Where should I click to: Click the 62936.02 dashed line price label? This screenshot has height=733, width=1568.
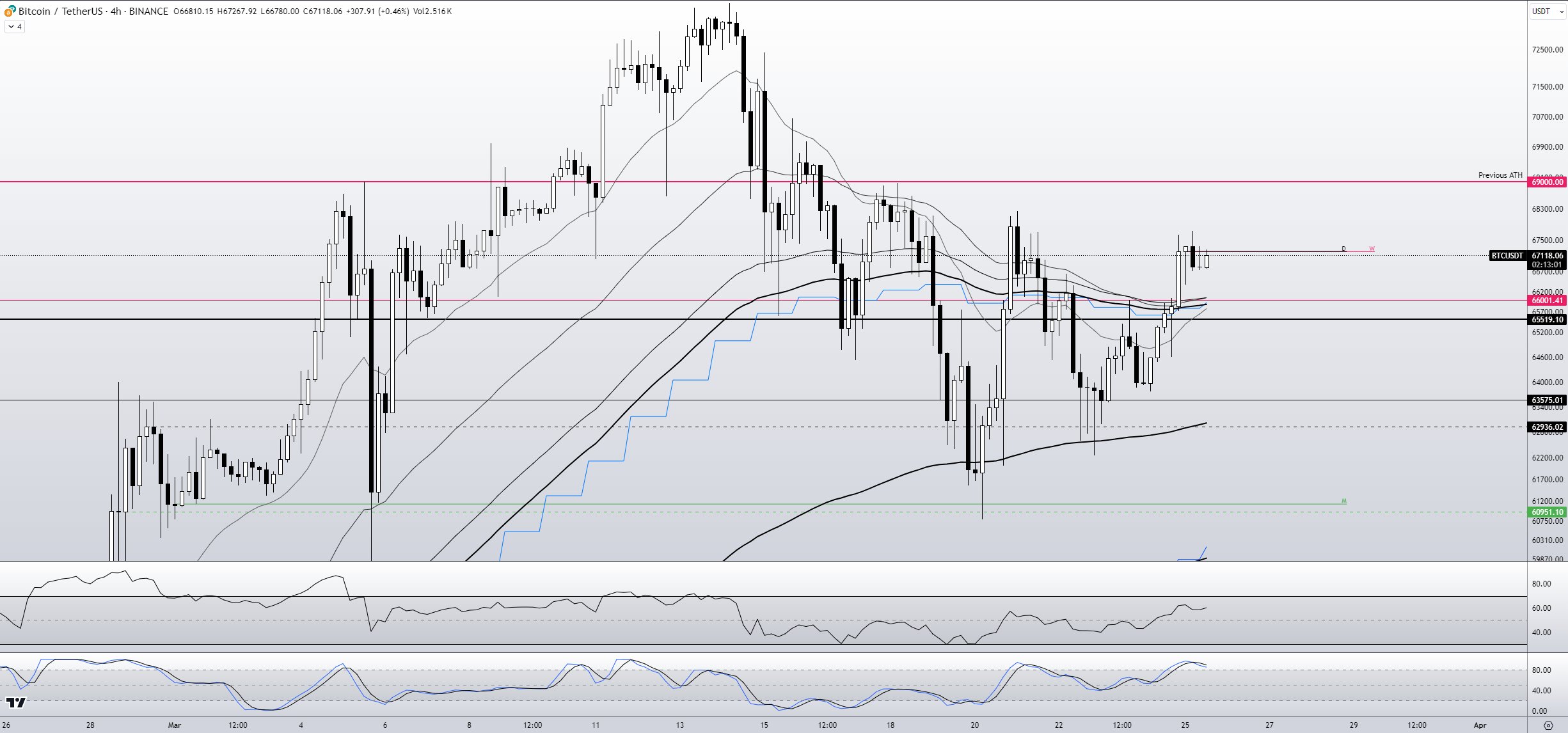pyautogui.click(x=1547, y=427)
